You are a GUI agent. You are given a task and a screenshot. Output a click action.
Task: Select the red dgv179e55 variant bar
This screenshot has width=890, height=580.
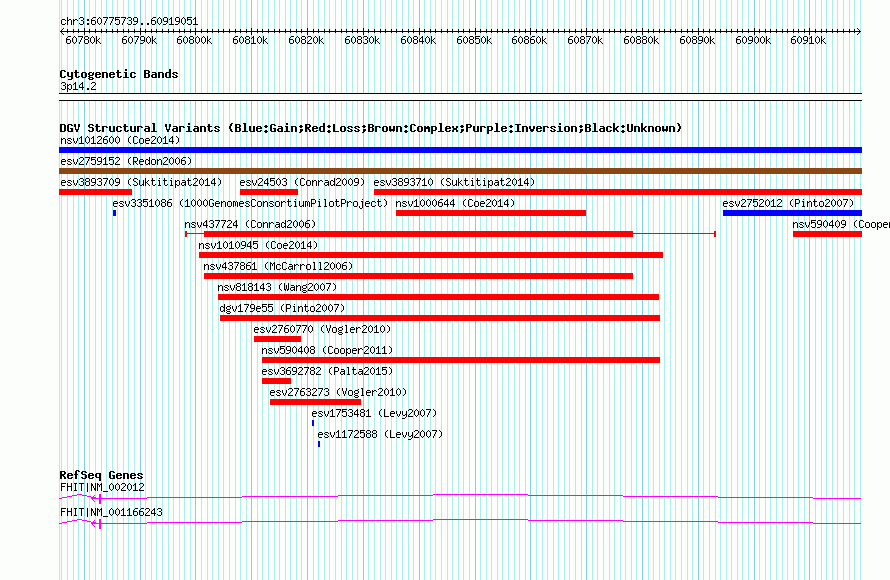coord(440,318)
